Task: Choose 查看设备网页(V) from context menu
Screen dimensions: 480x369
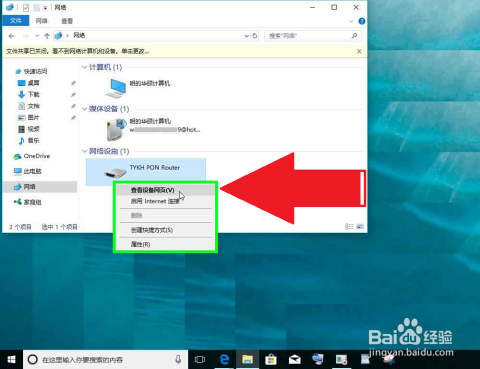Action: pyautogui.click(x=165, y=190)
